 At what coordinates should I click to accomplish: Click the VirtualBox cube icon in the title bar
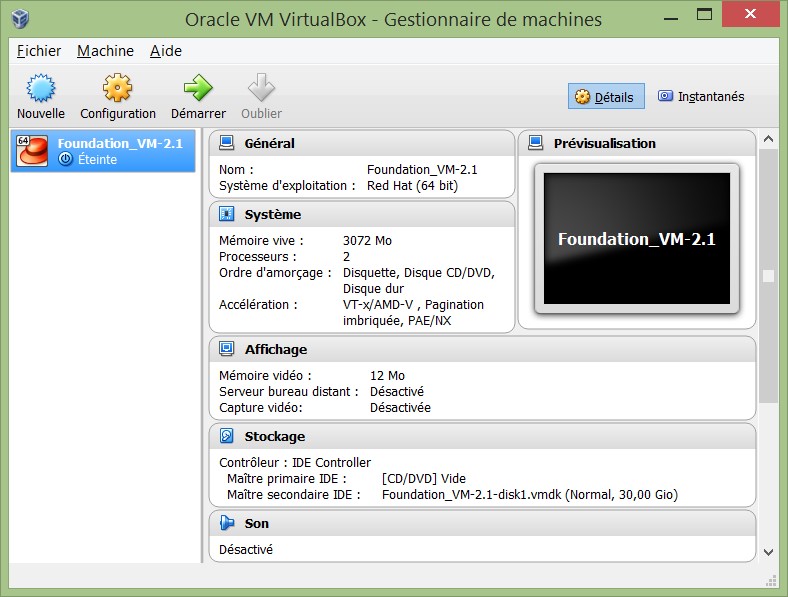point(21,19)
